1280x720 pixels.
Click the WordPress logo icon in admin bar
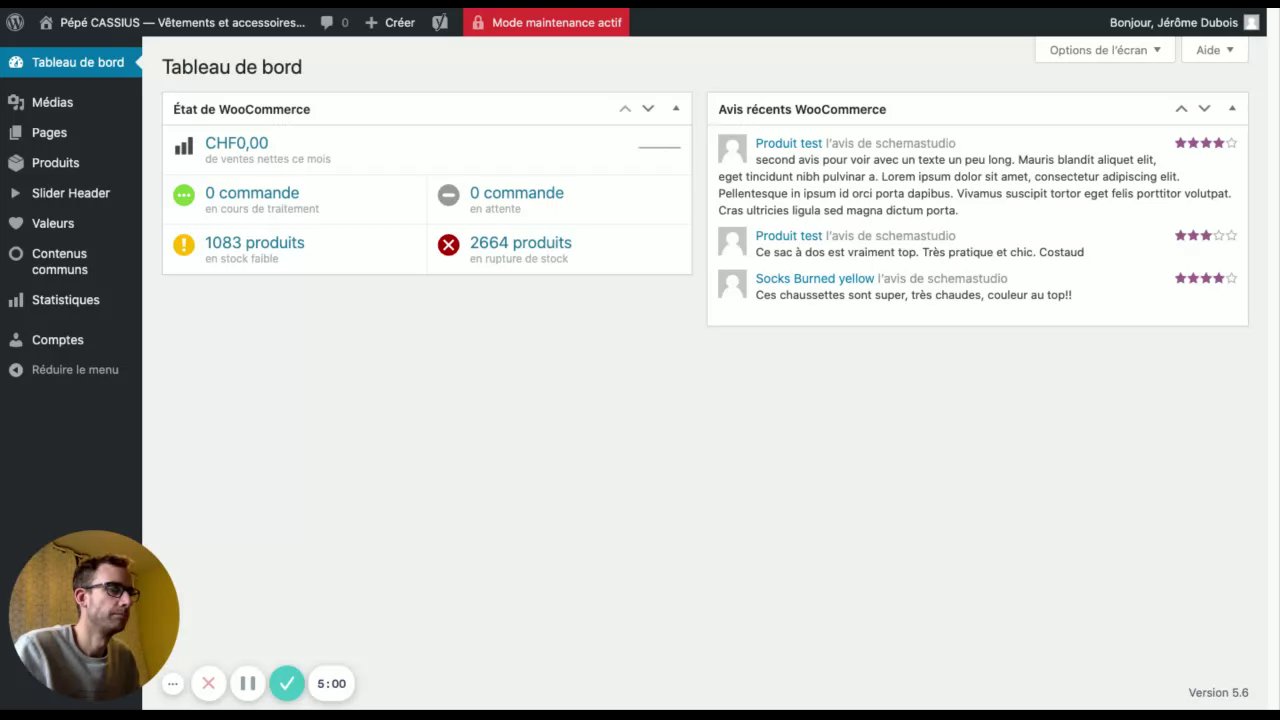(x=15, y=22)
